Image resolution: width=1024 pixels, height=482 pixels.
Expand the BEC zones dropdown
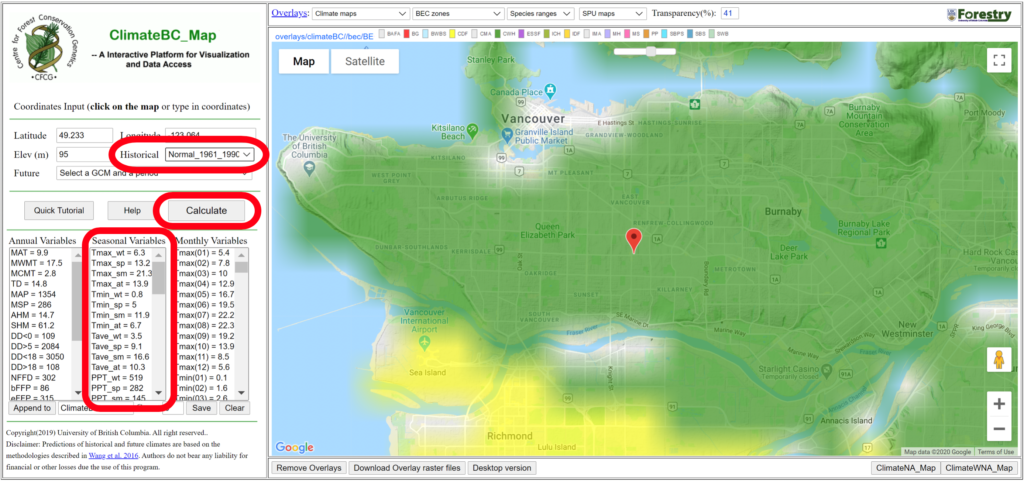[455, 15]
